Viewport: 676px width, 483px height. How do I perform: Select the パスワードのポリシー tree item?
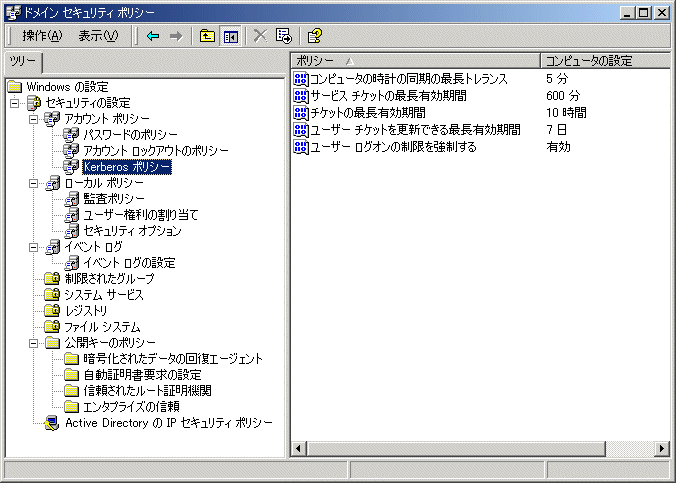click(x=130, y=135)
